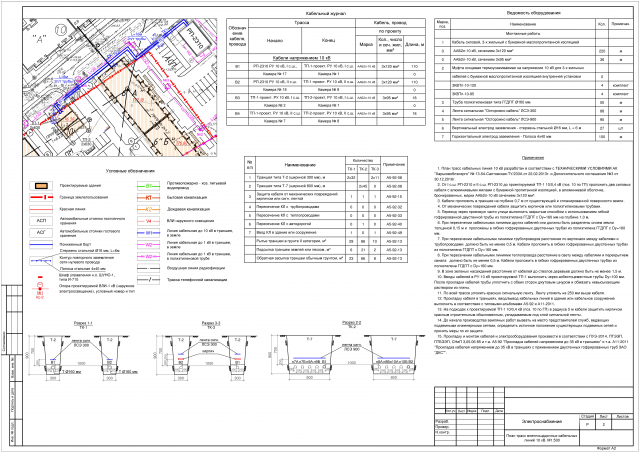Click the 'Конец' column header

[x=328, y=40]
